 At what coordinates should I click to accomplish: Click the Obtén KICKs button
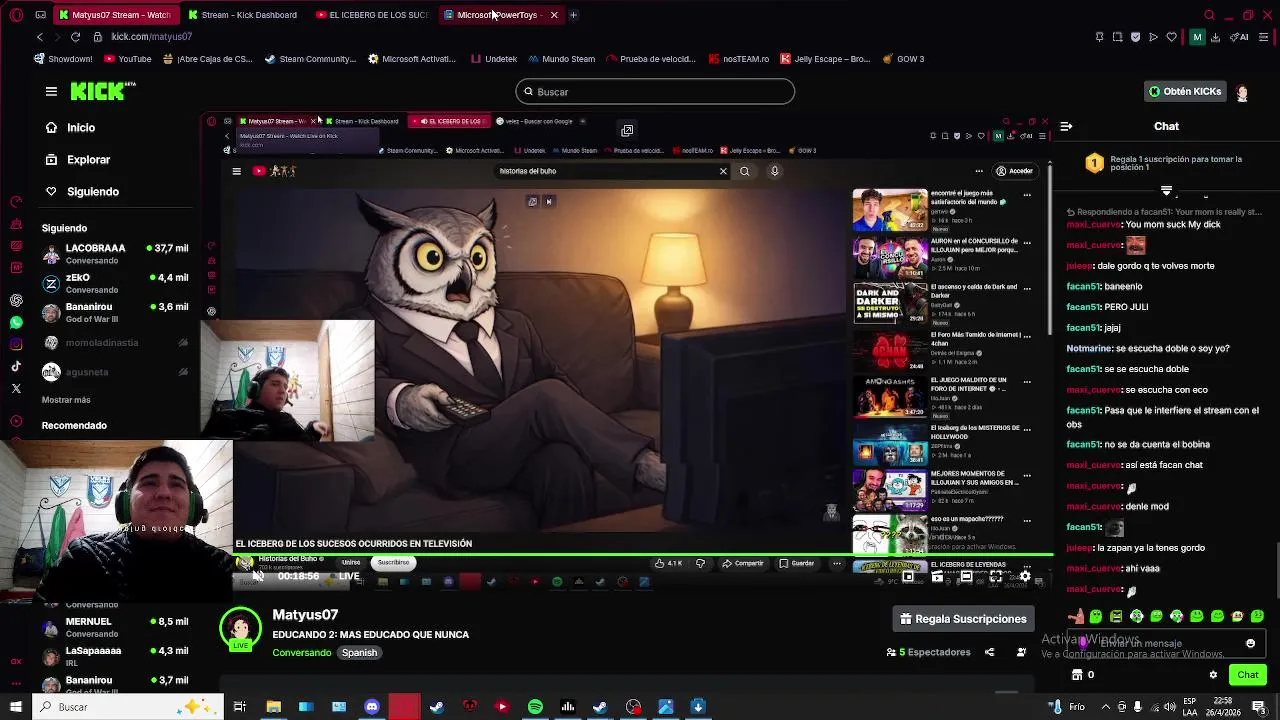click(x=1185, y=91)
